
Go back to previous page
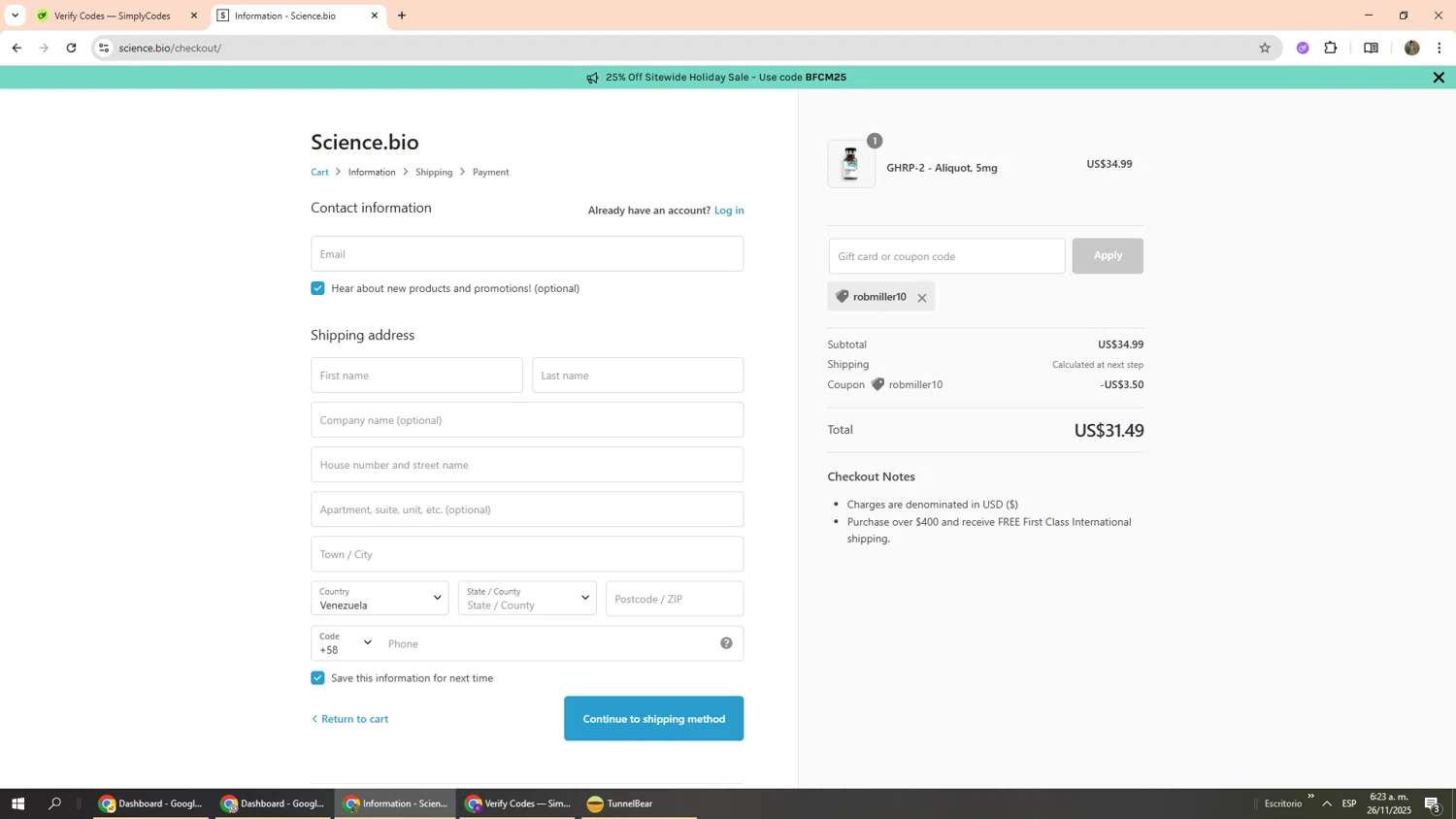pyautogui.click(x=17, y=48)
